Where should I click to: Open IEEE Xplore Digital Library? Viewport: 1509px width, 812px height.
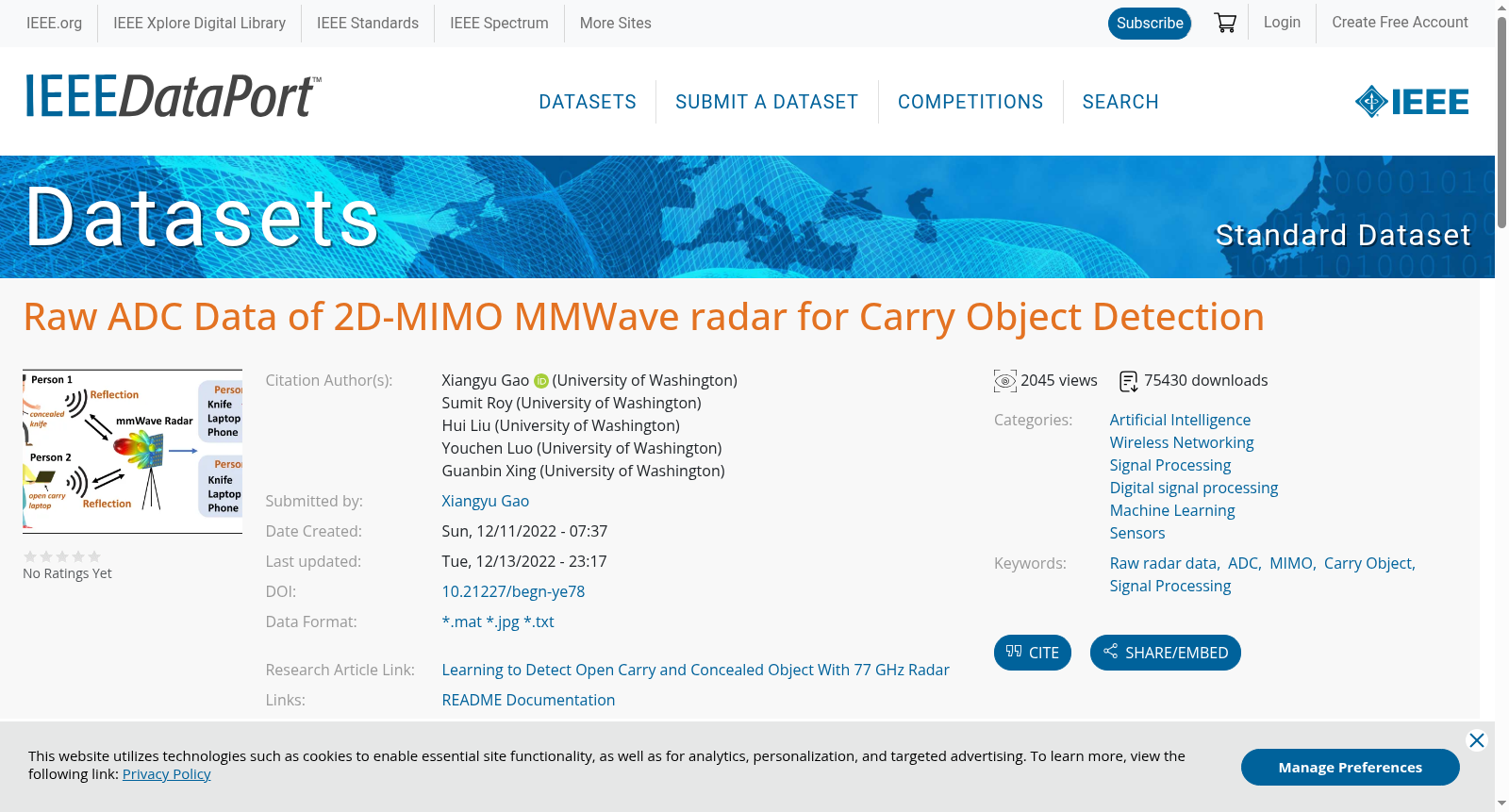pyautogui.click(x=199, y=23)
